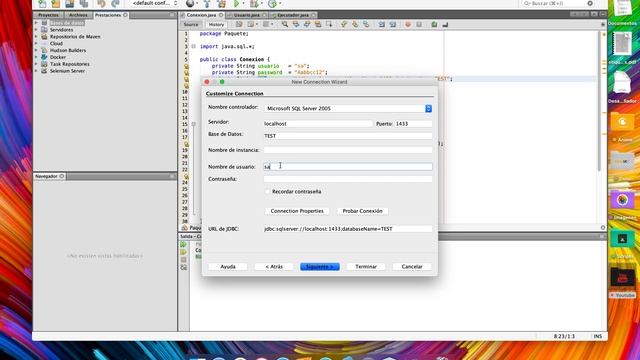Open the Run Project dropdown arrow
640x360 pixels.
pyautogui.click(x=243, y=4)
